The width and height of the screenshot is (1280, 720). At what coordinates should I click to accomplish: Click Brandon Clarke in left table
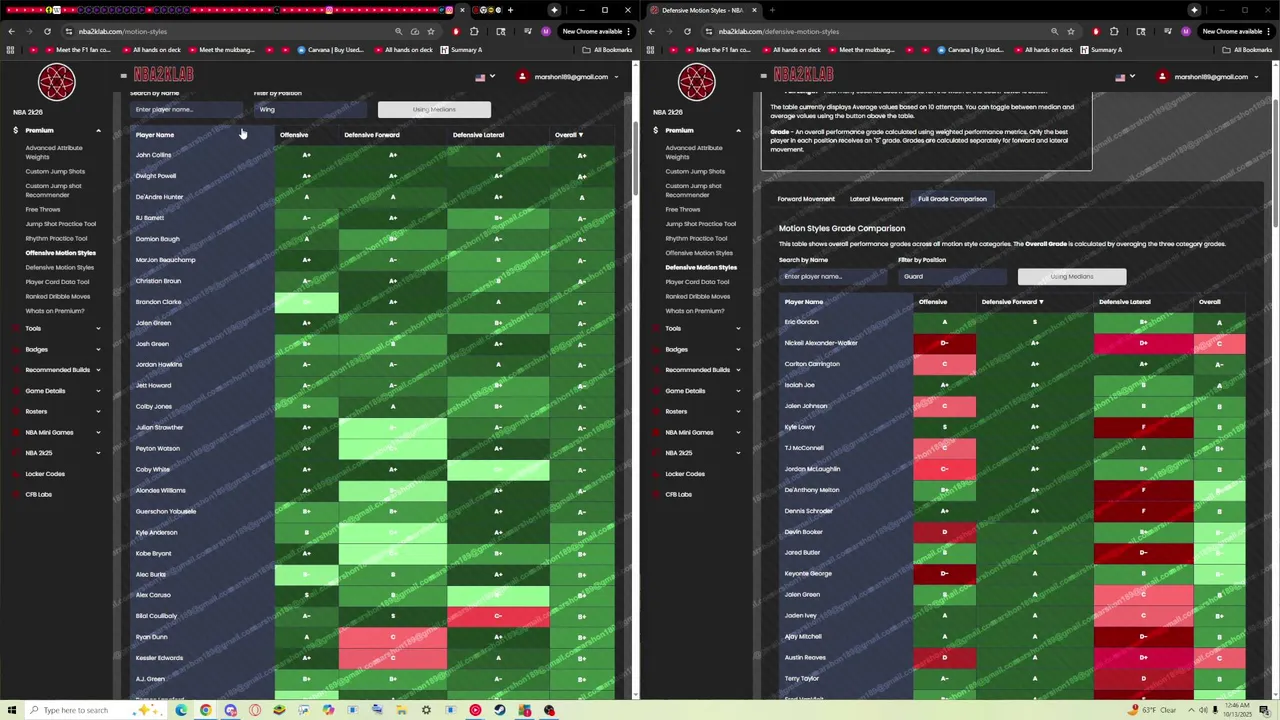pos(158,302)
